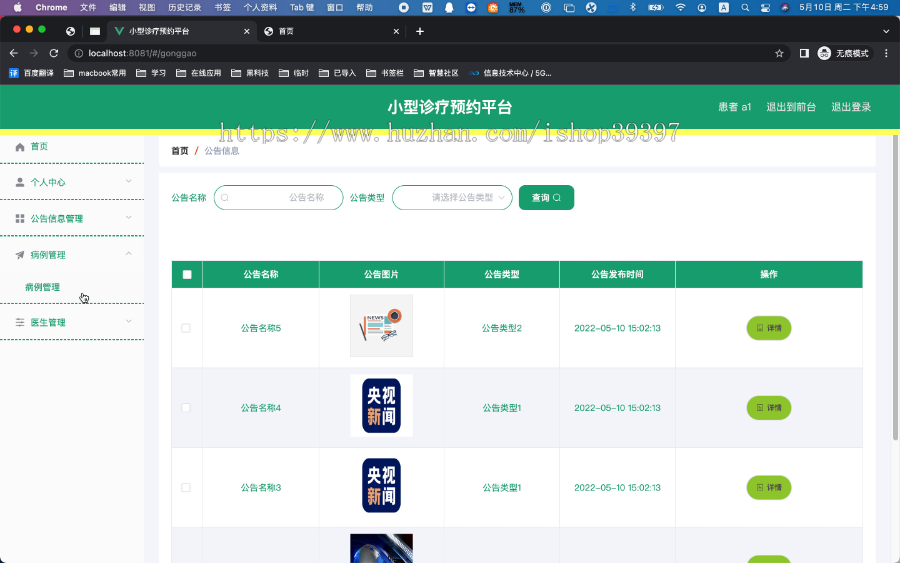Screen dimensions: 900x563
Task: Click the notification bell icon in menu bar
Action: (449, 7)
